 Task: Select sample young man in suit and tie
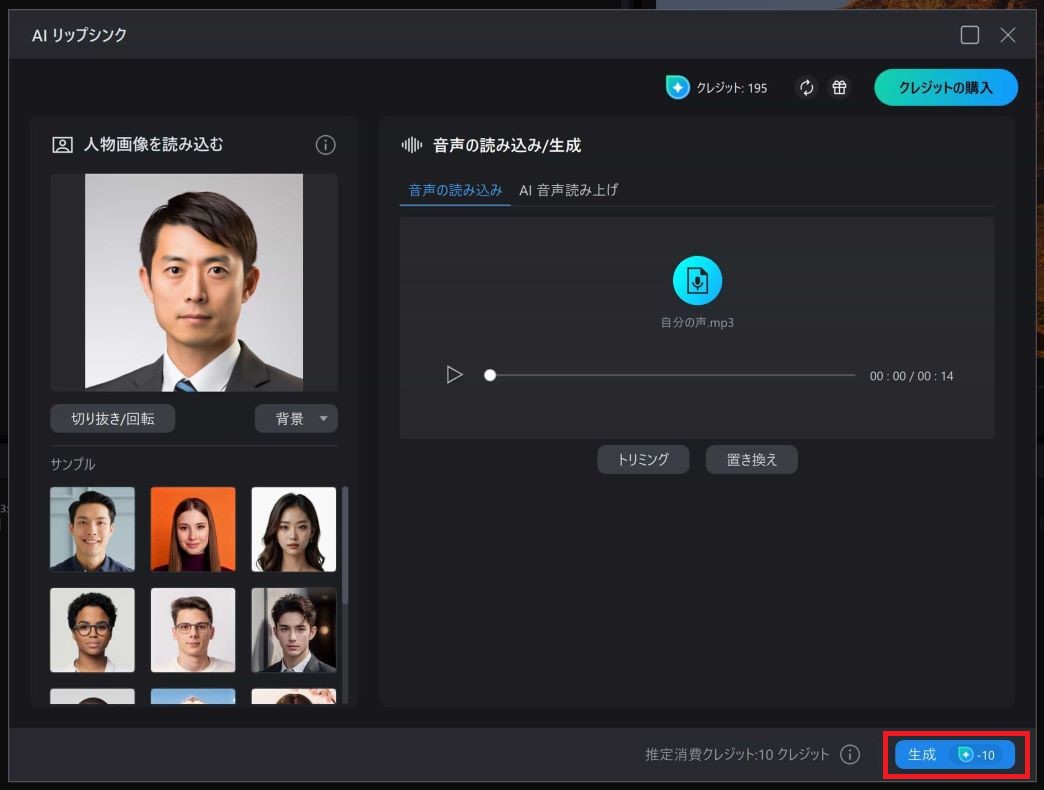[x=294, y=630]
